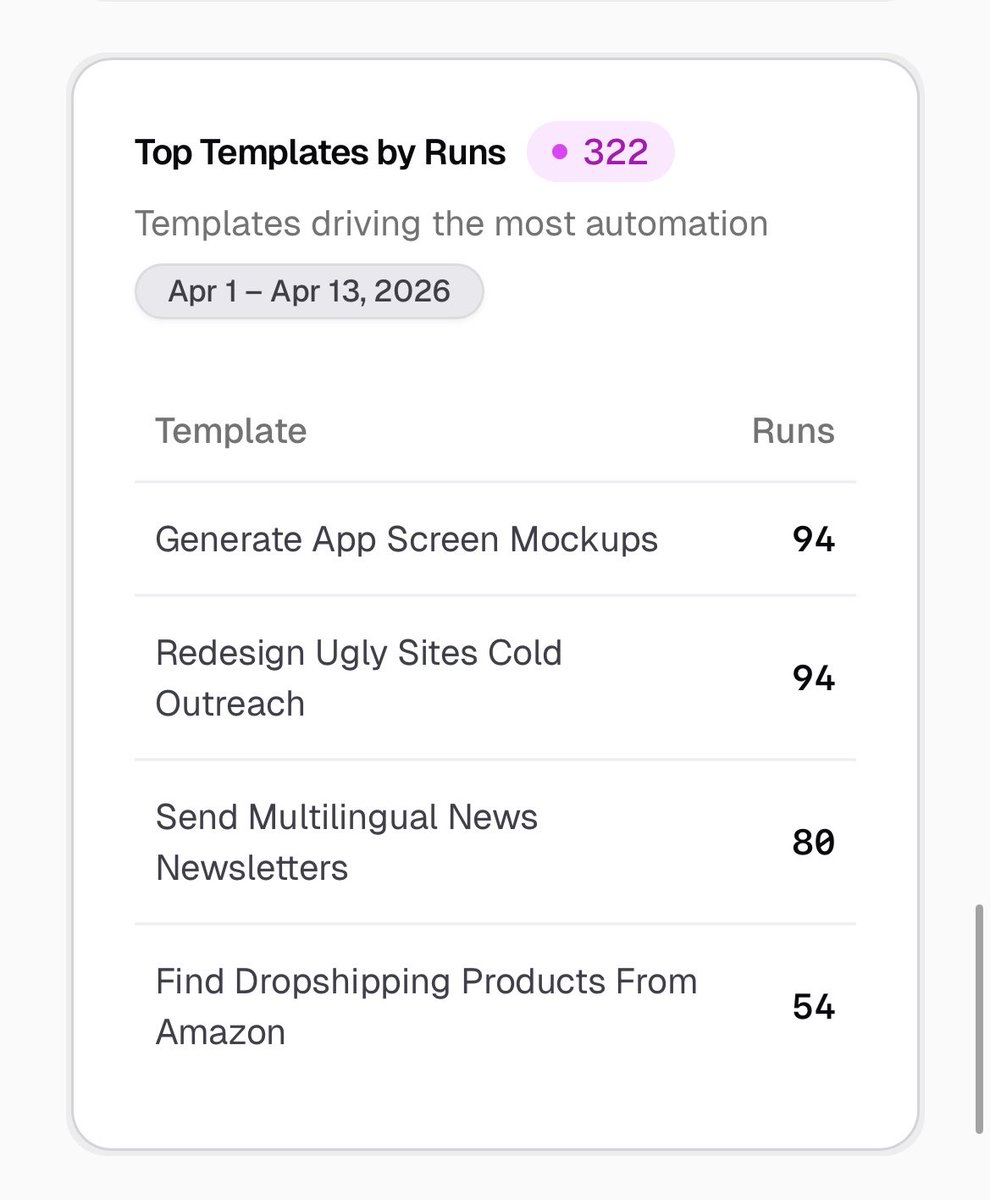This screenshot has height=1200, width=990.
Task: Sort by the Runs column header
Action: 793,431
